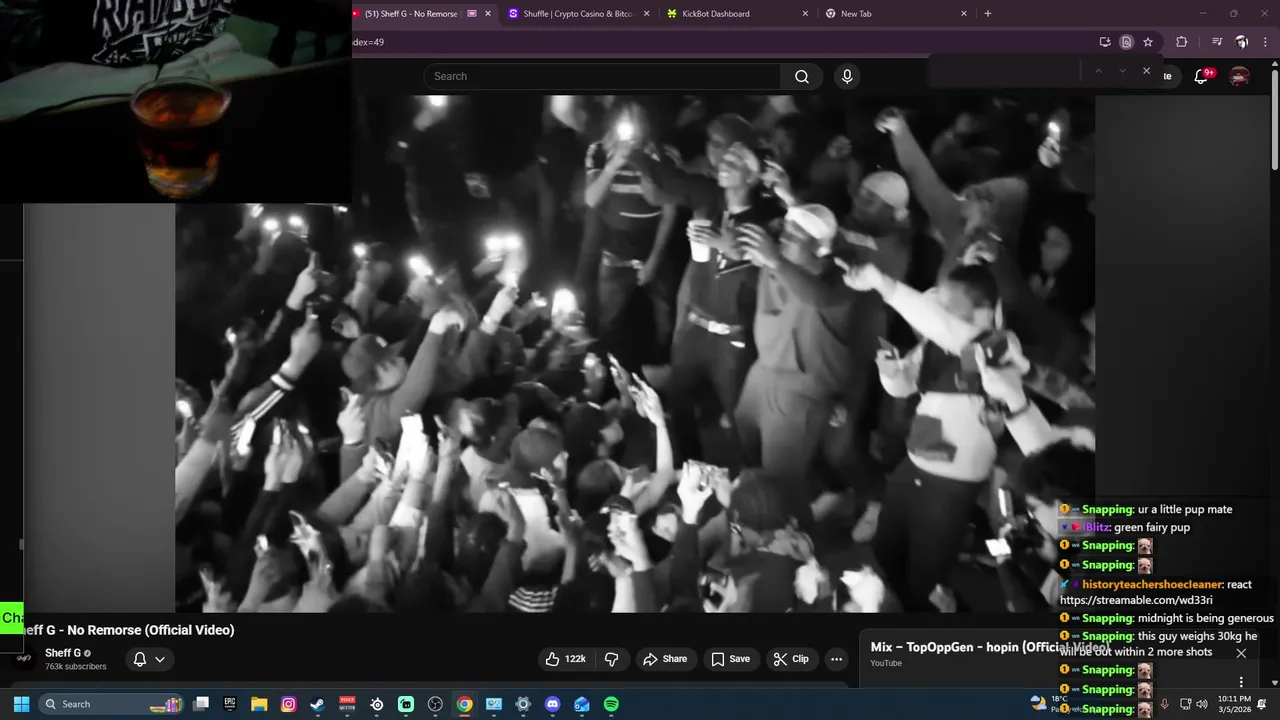Like the Sheff G video

pyautogui.click(x=566, y=659)
